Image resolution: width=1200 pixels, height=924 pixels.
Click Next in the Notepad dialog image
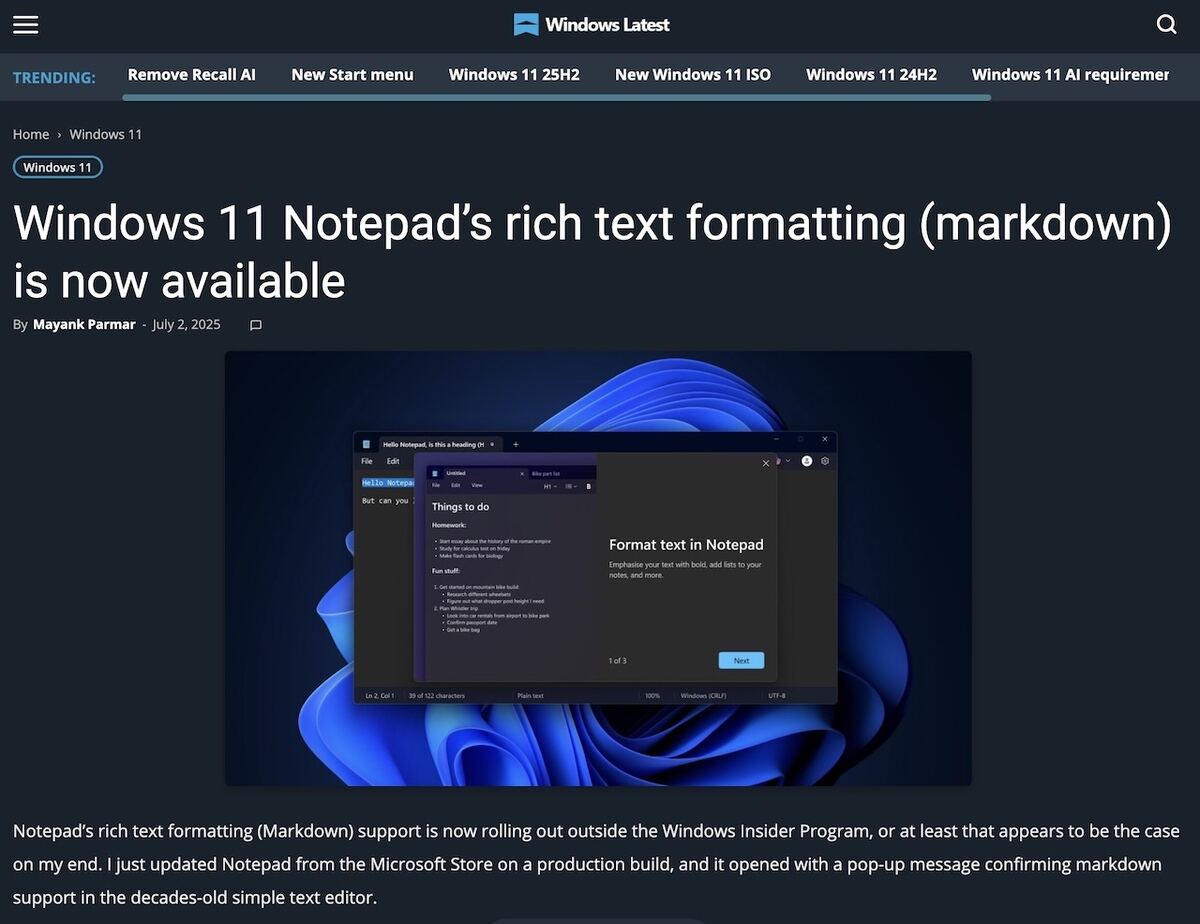[x=741, y=660]
